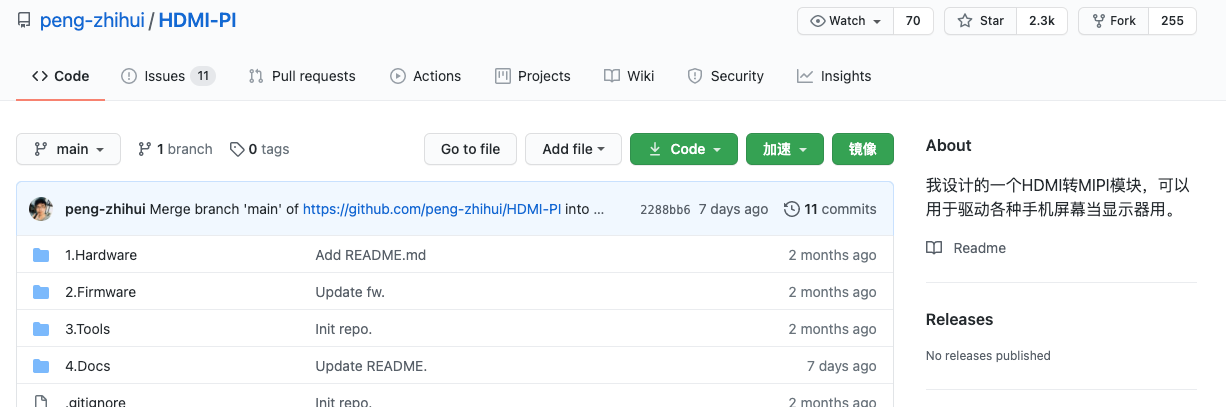Open the Watch notifications dropdown
This screenshot has width=1226, height=407.
[845, 21]
